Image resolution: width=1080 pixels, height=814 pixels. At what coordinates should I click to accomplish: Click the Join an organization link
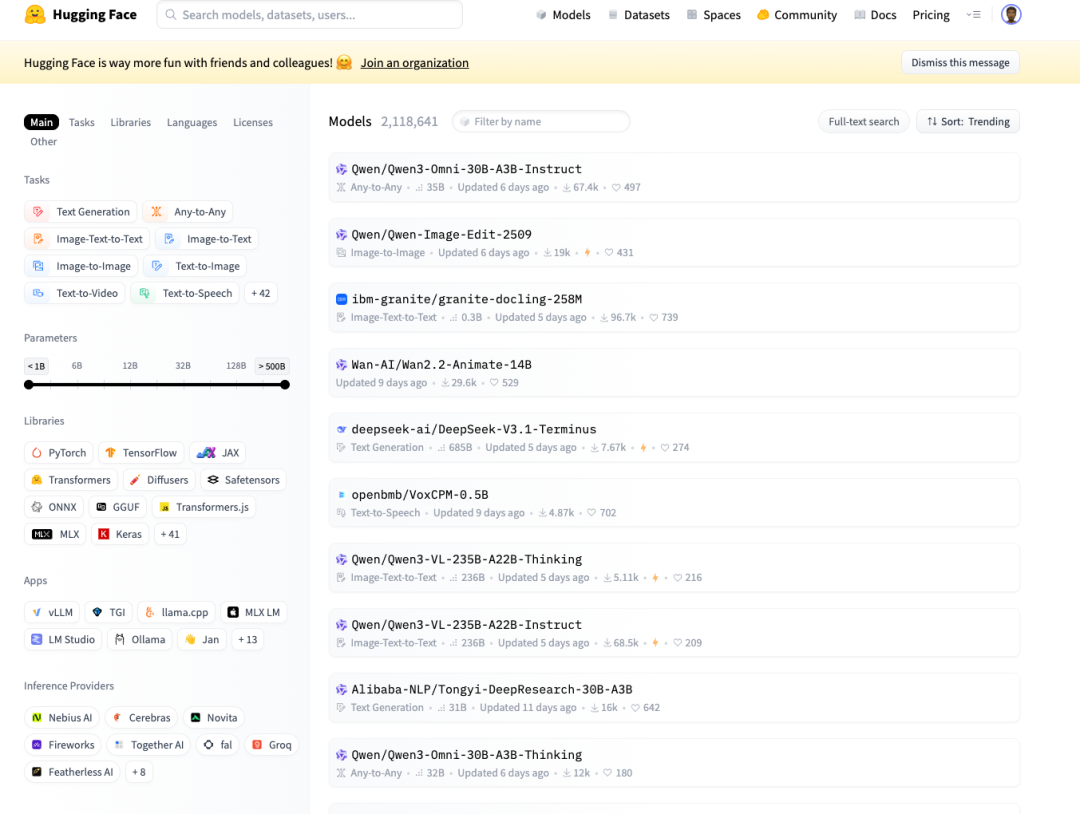pyautogui.click(x=415, y=63)
